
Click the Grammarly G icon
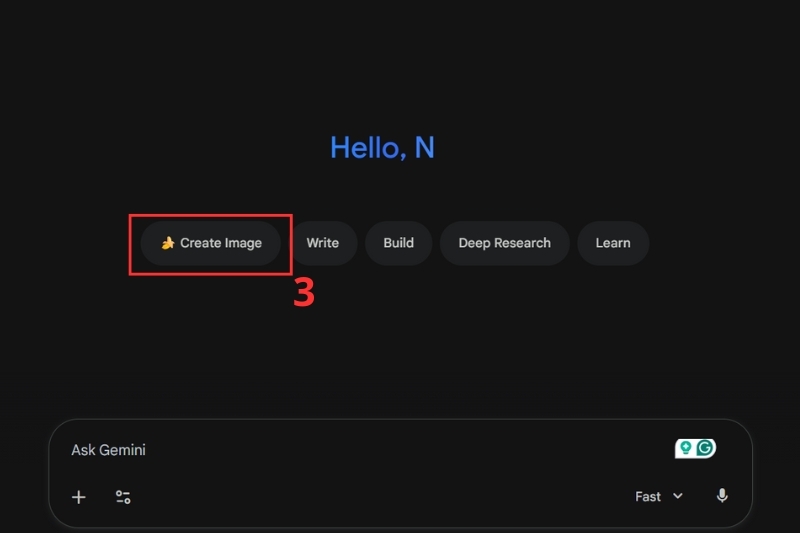pyautogui.click(x=705, y=448)
